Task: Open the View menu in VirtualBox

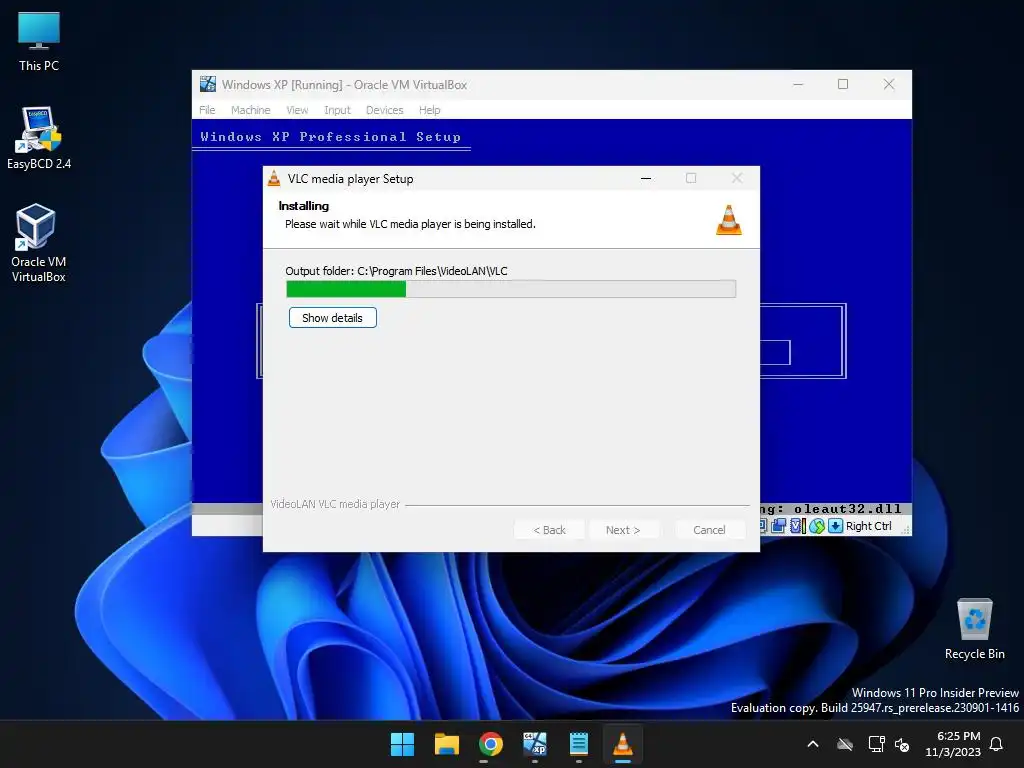Action: pos(297,110)
